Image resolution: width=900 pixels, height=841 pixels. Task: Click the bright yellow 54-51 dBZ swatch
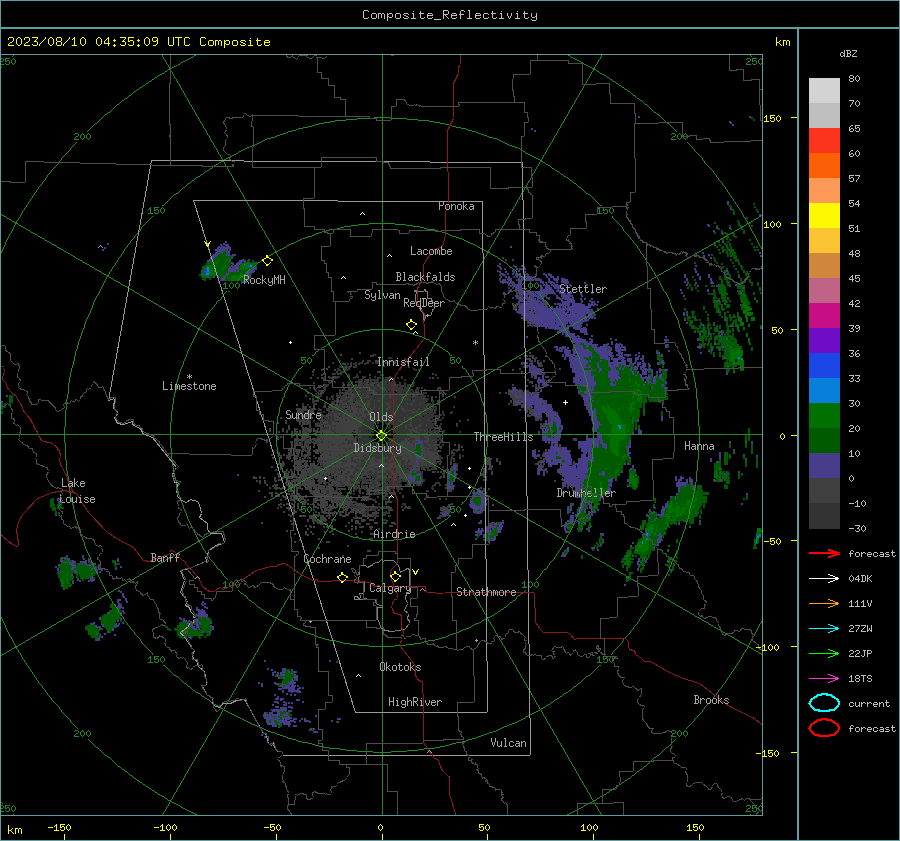click(824, 216)
